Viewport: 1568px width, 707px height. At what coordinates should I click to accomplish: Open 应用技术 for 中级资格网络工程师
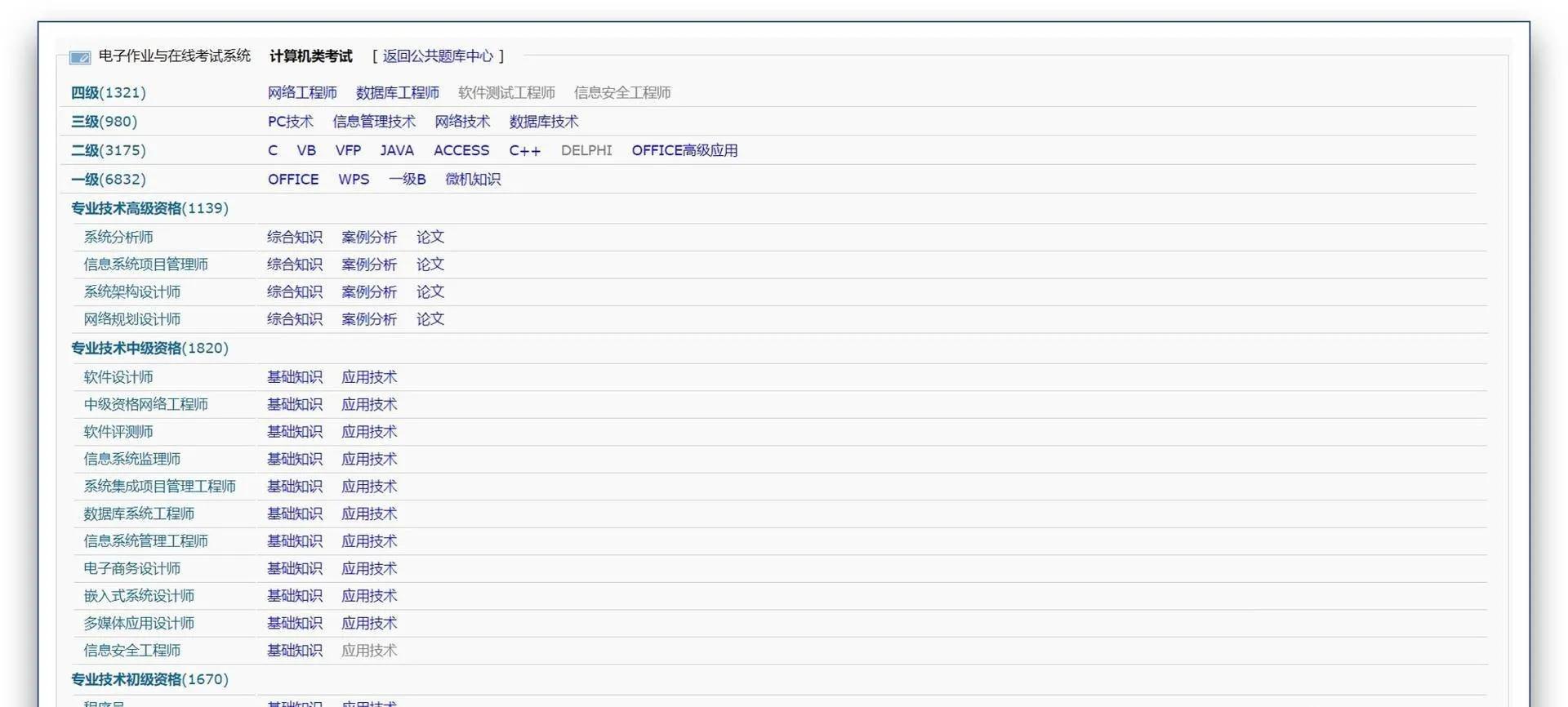point(369,404)
